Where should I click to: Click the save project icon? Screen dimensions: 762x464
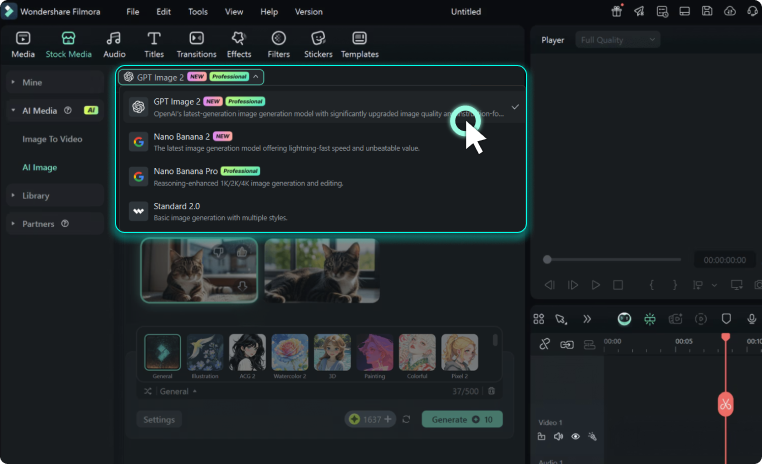[707, 11]
